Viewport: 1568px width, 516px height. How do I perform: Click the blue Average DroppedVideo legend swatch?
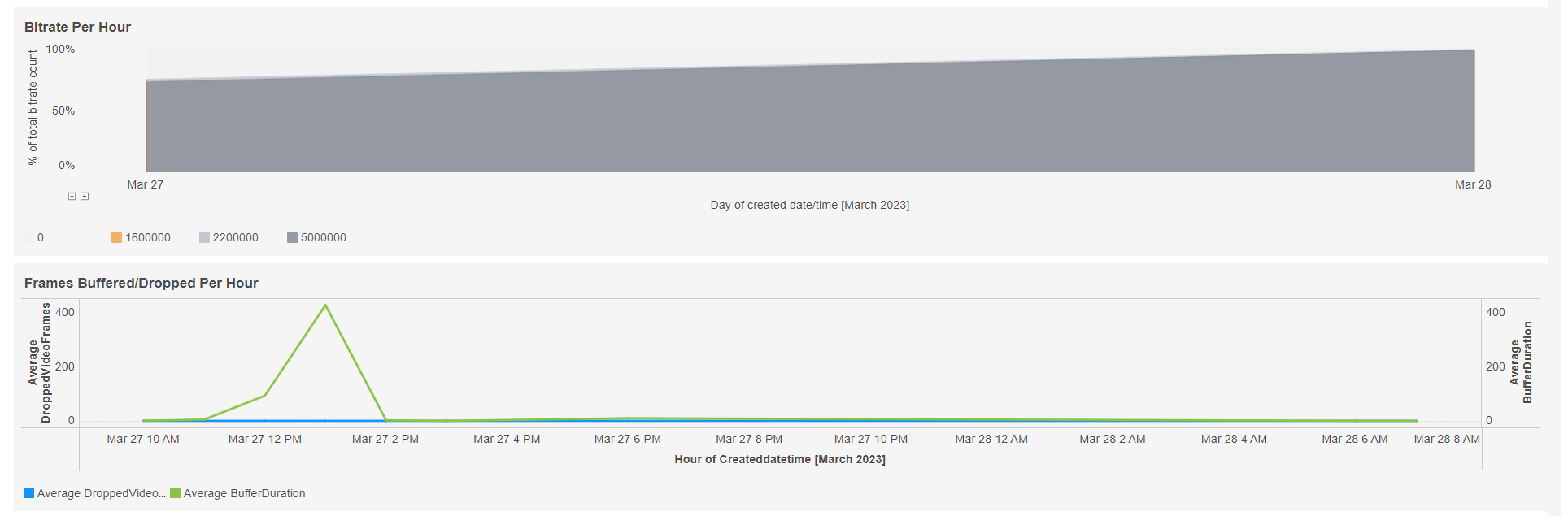click(x=29, y=493)
